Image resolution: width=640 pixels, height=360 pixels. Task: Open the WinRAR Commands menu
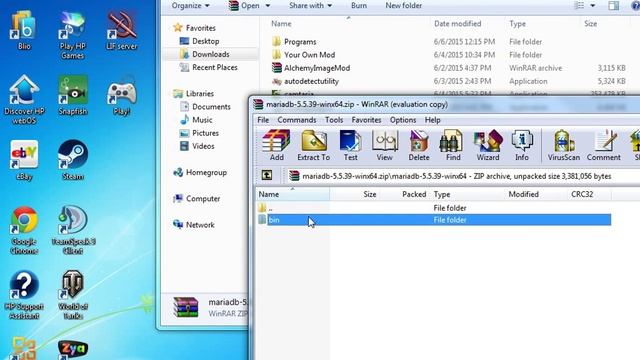[x=297, y=120]
